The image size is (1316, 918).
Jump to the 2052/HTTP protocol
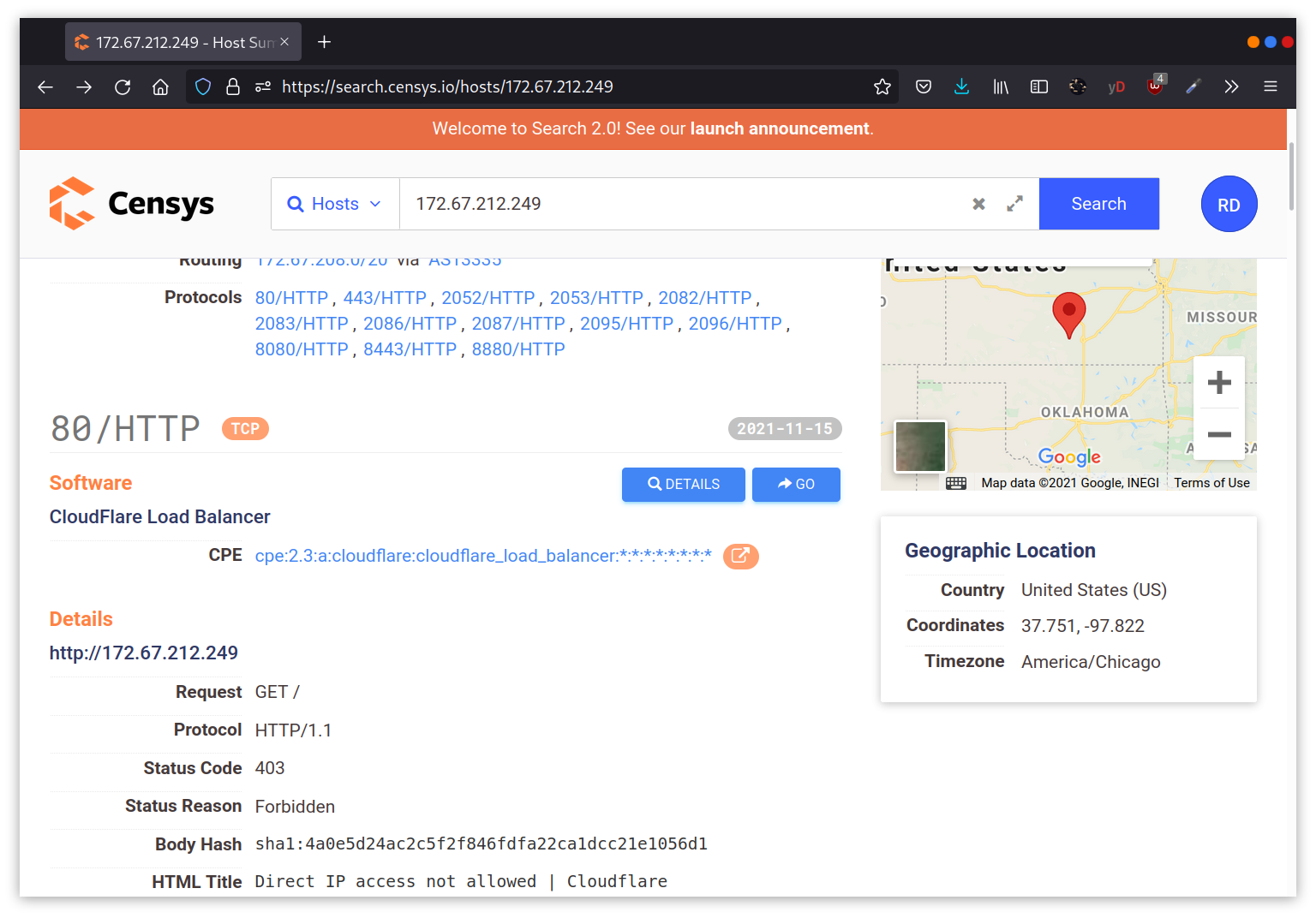488,298
